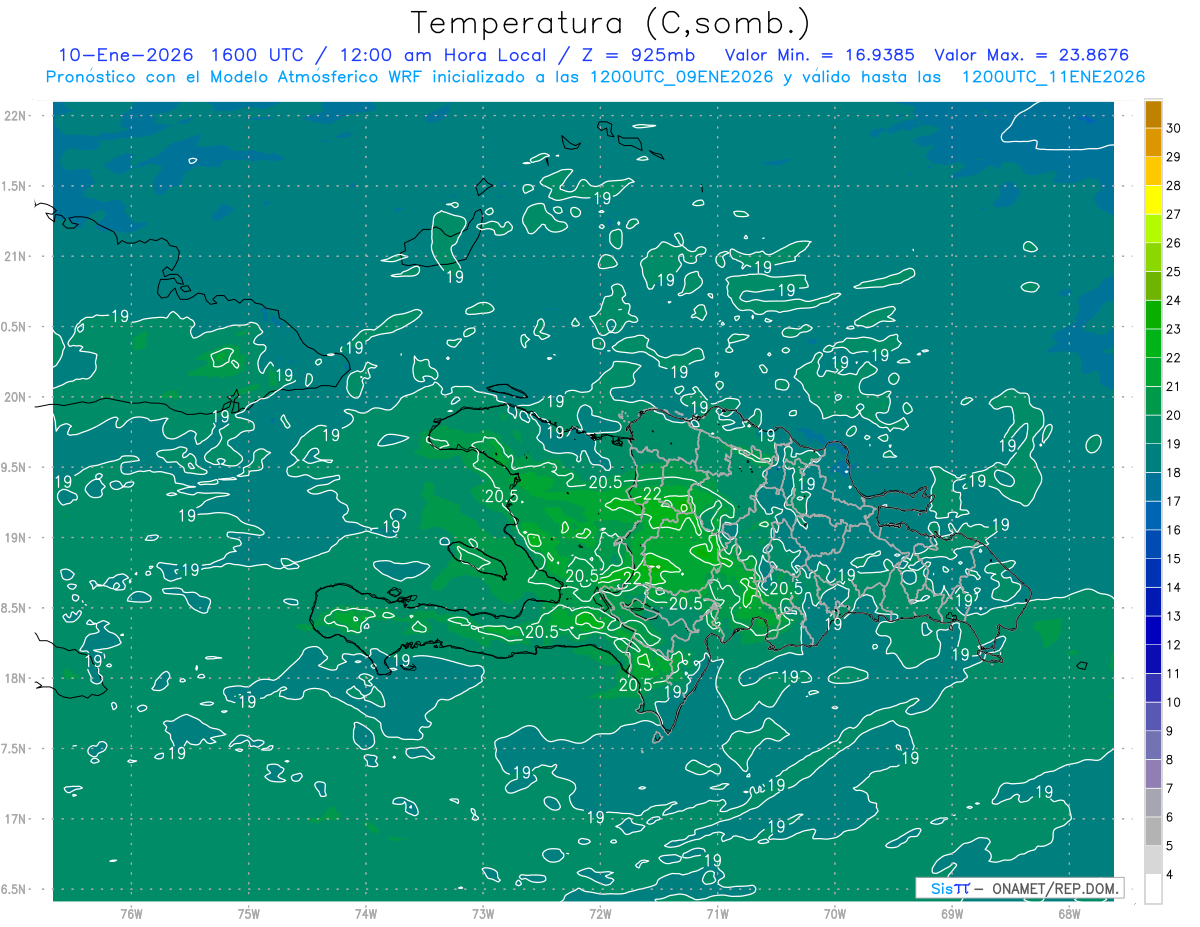
Task: Click the 76W longitude axis label
Action: tap(131, 913)
